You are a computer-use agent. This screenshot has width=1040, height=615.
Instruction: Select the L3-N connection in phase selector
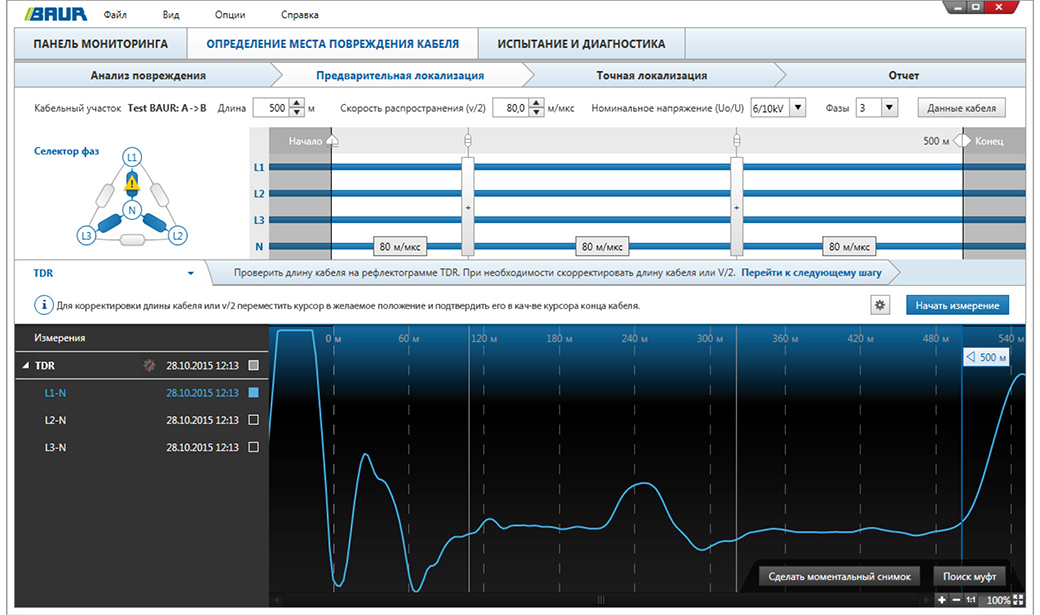(110, 222)
